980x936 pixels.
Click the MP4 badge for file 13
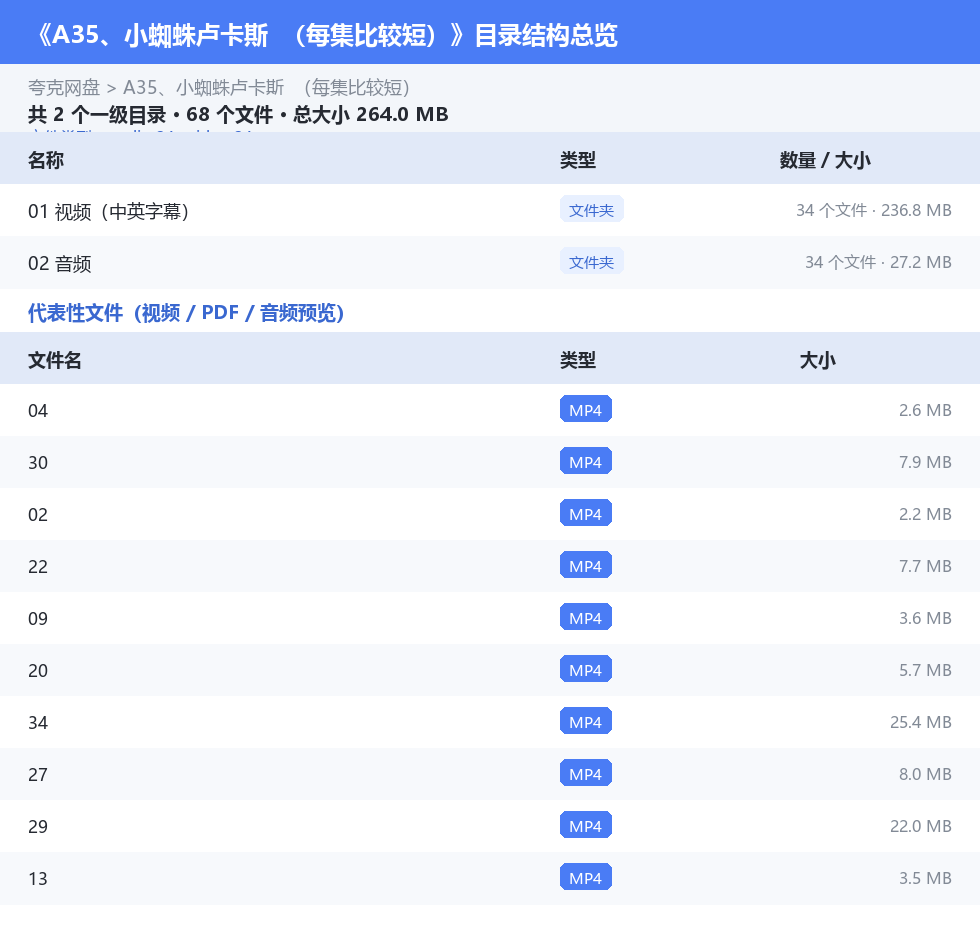[x=586, y=877]
